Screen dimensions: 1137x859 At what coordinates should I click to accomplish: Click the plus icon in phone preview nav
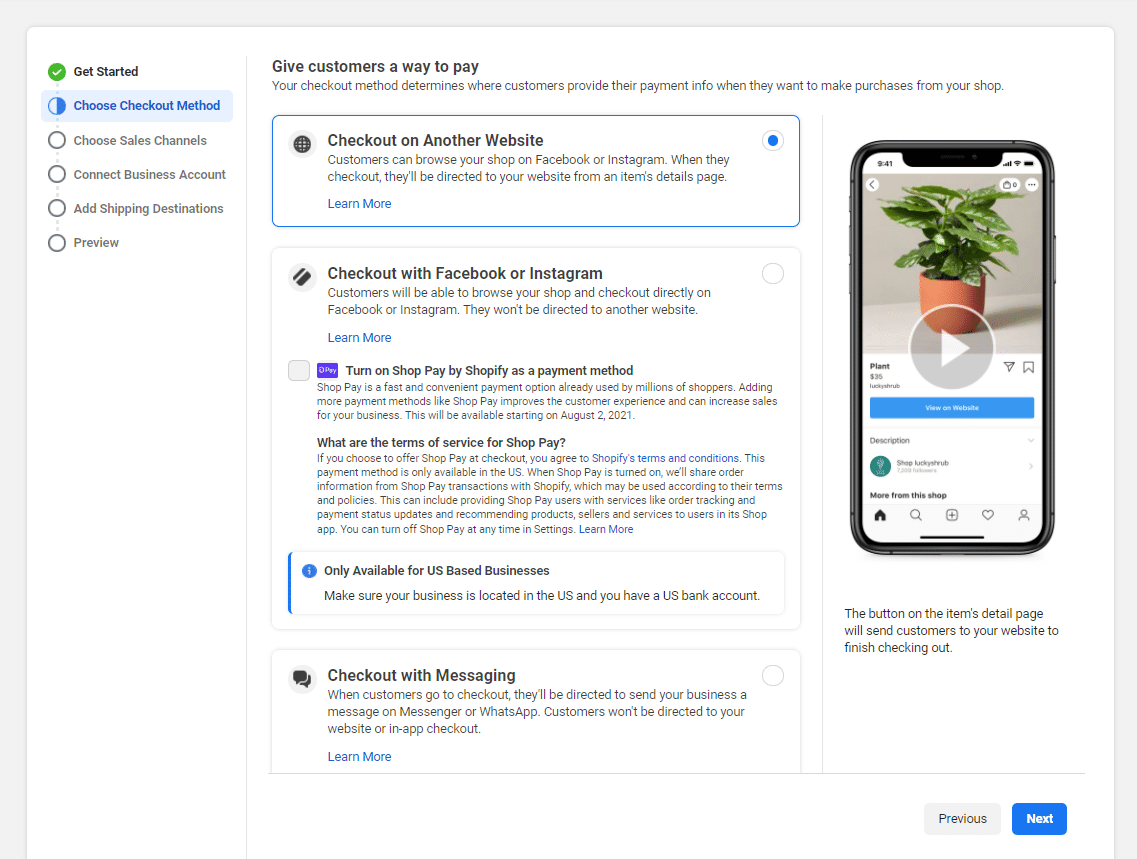tap(952, 515)
